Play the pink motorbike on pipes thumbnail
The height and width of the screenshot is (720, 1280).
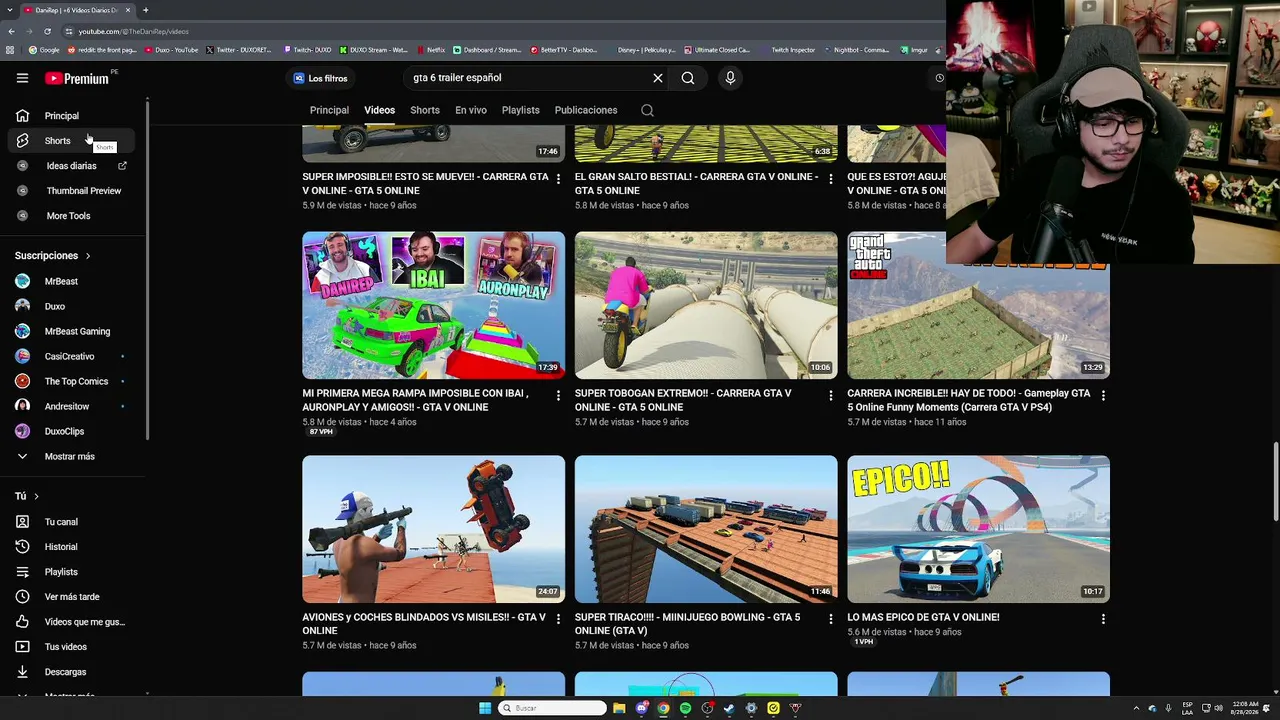(x=706, y=305)
